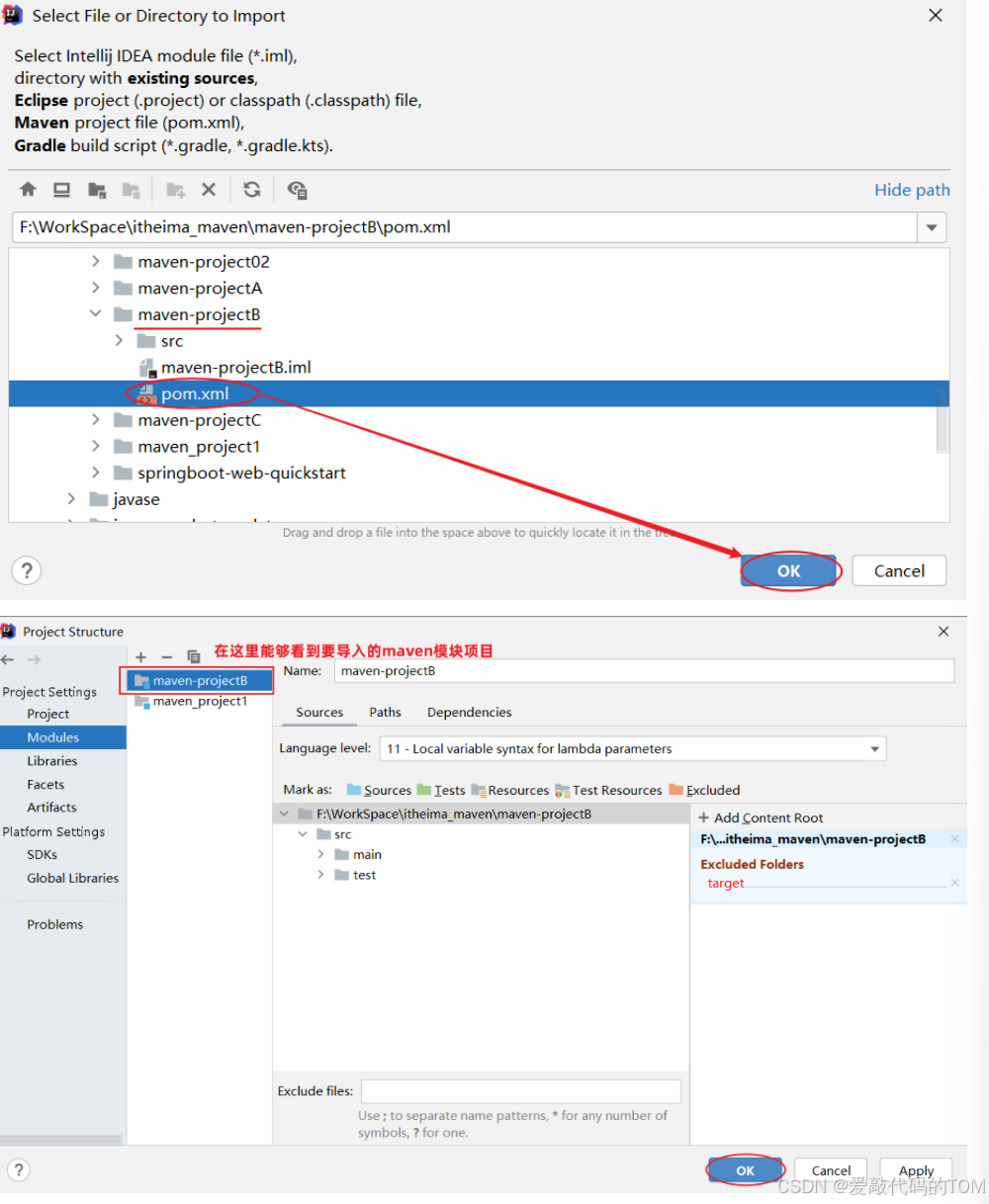The image size is (989, 1204).
Task: Click Show Hidden Files and Directories icon
Action: point(297,190)
